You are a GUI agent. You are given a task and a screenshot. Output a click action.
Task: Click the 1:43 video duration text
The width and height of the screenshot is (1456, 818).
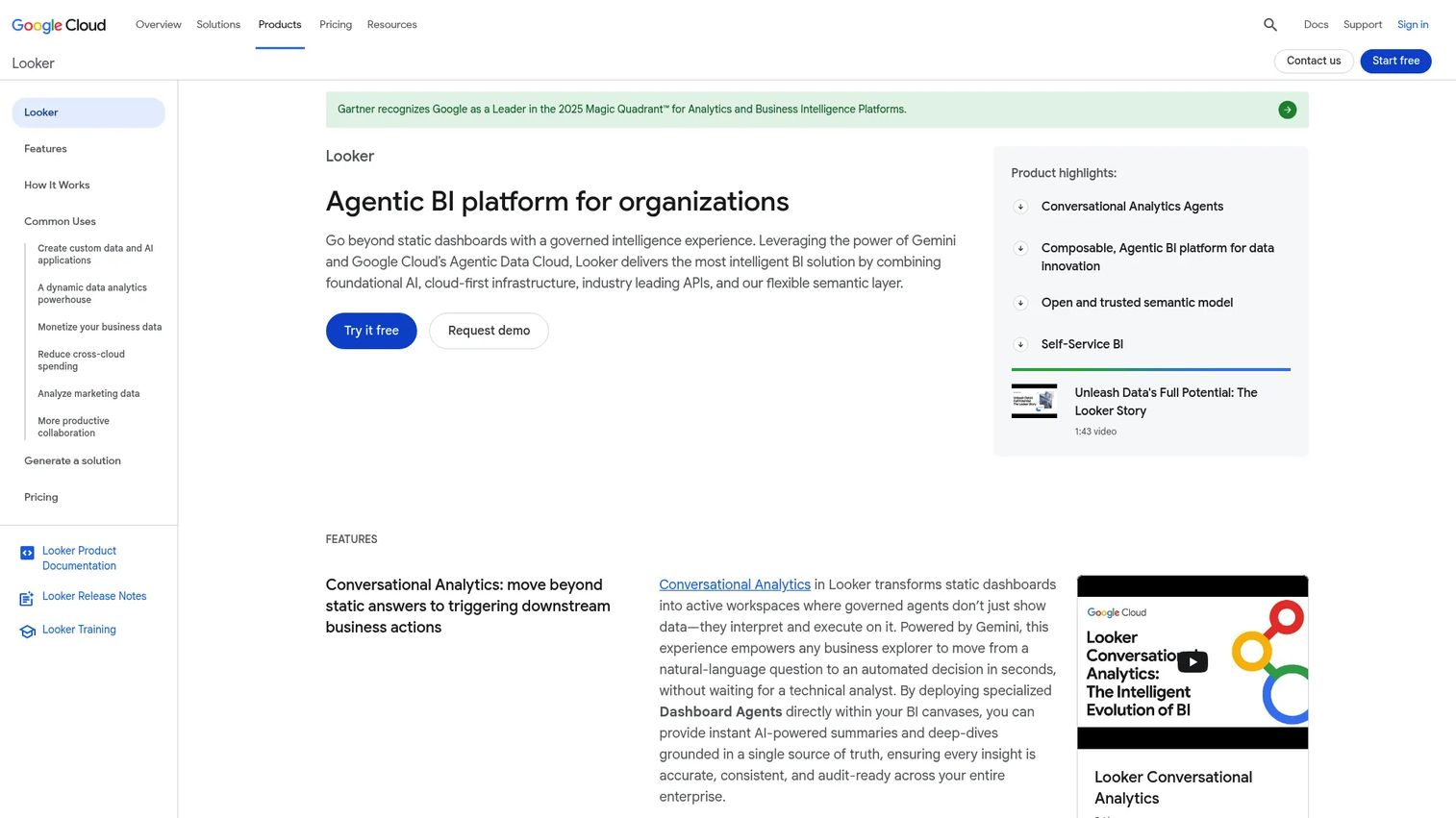pos(1095,432)
